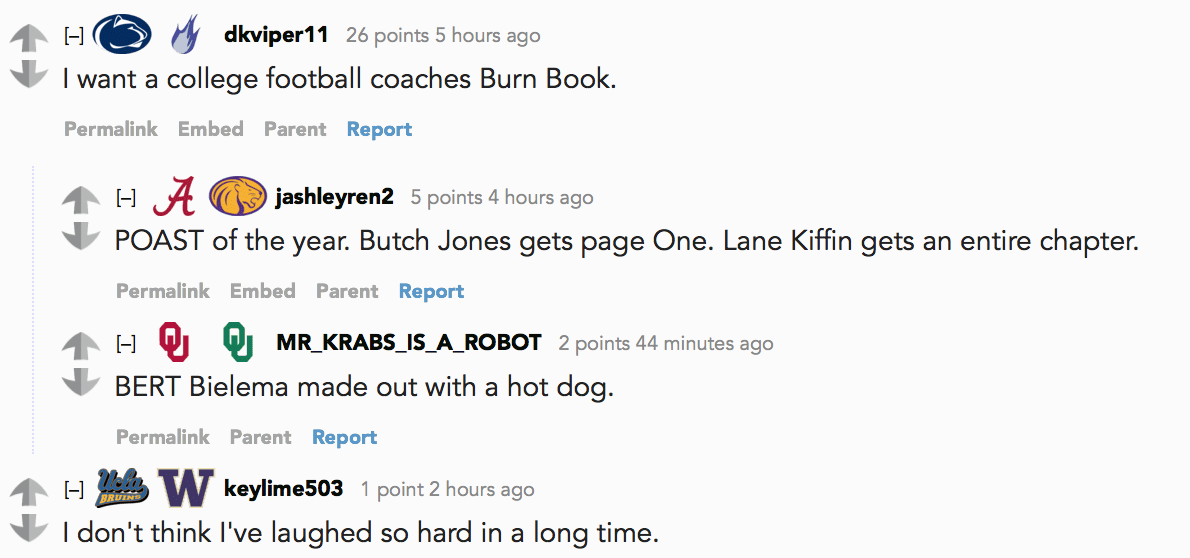The width and height of the screenshot is (1190, 558).
Task: Downvote keylime503's comment
Action: (28, 527)
